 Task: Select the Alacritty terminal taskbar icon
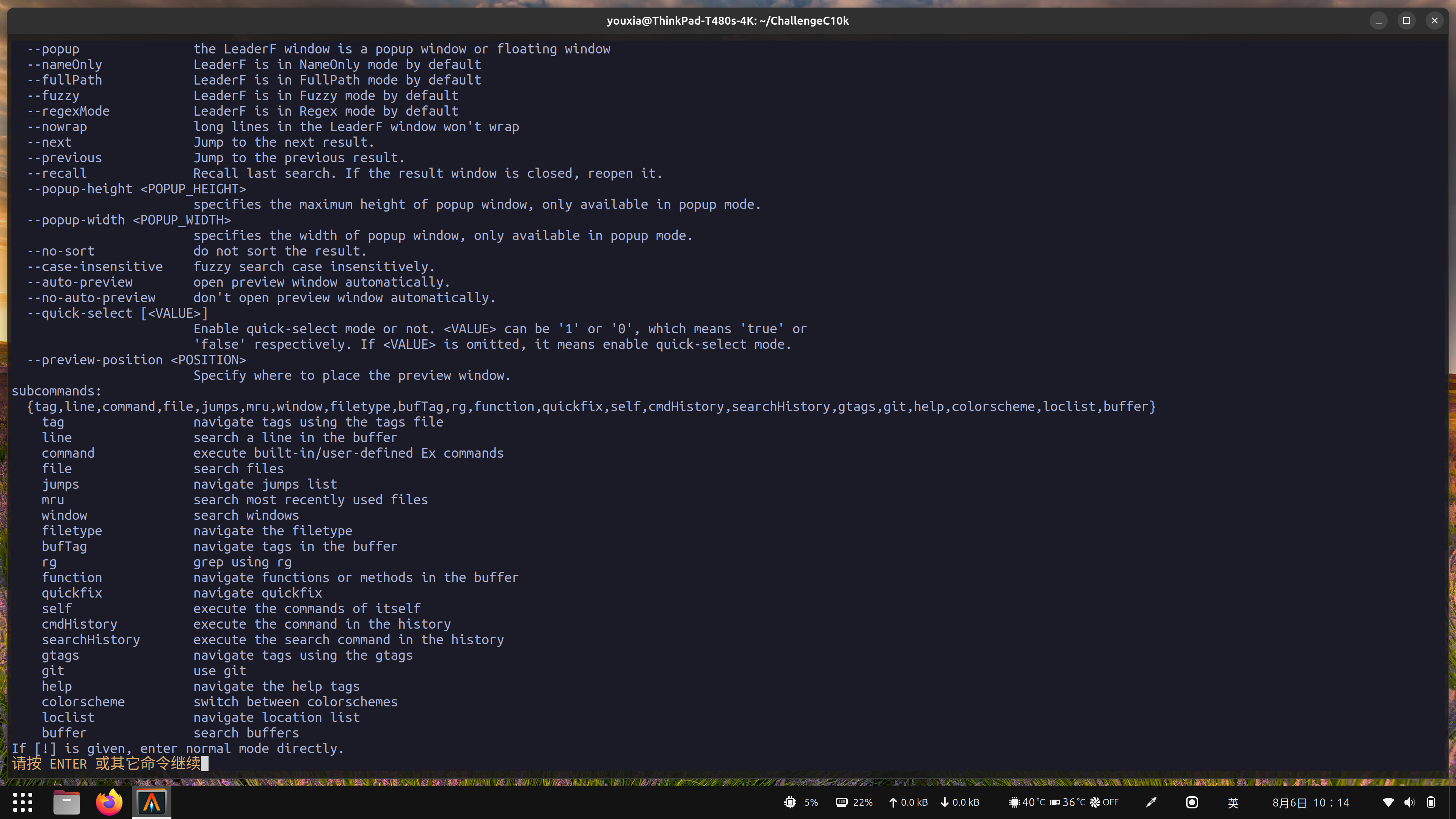coord(151,802)
